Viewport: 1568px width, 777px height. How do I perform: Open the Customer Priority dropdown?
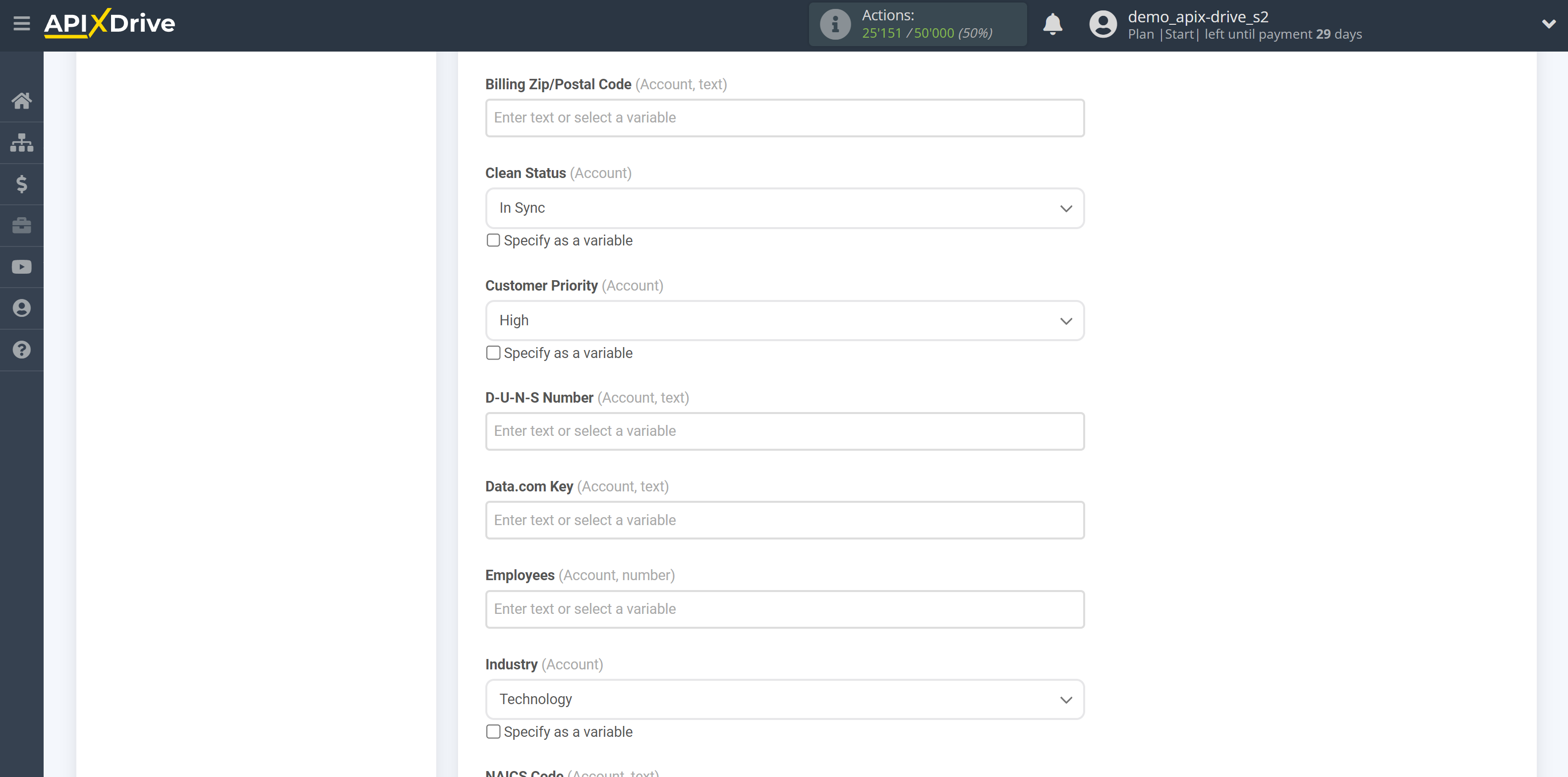point(784,320)
